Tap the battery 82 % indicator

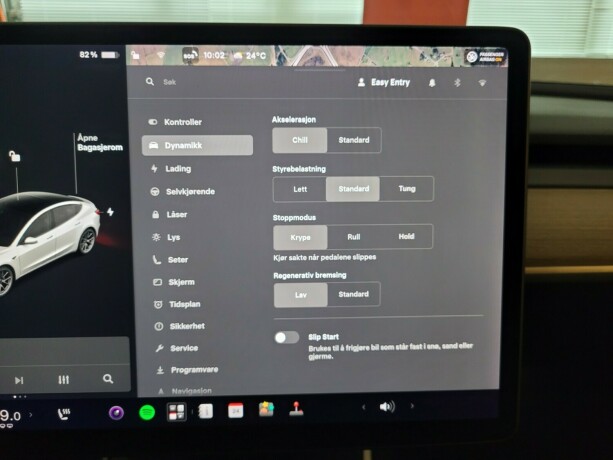pyautogui.click(x=99, y=55)
